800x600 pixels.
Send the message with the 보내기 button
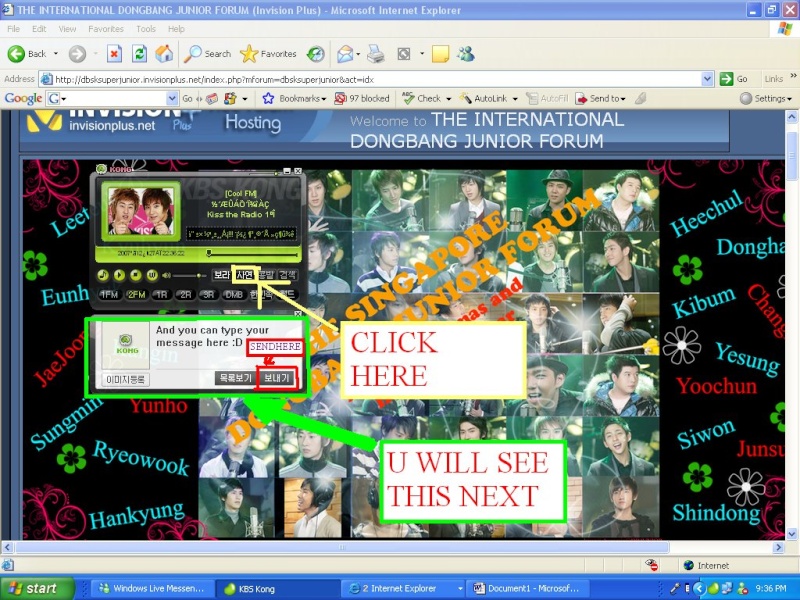point(277,379)
